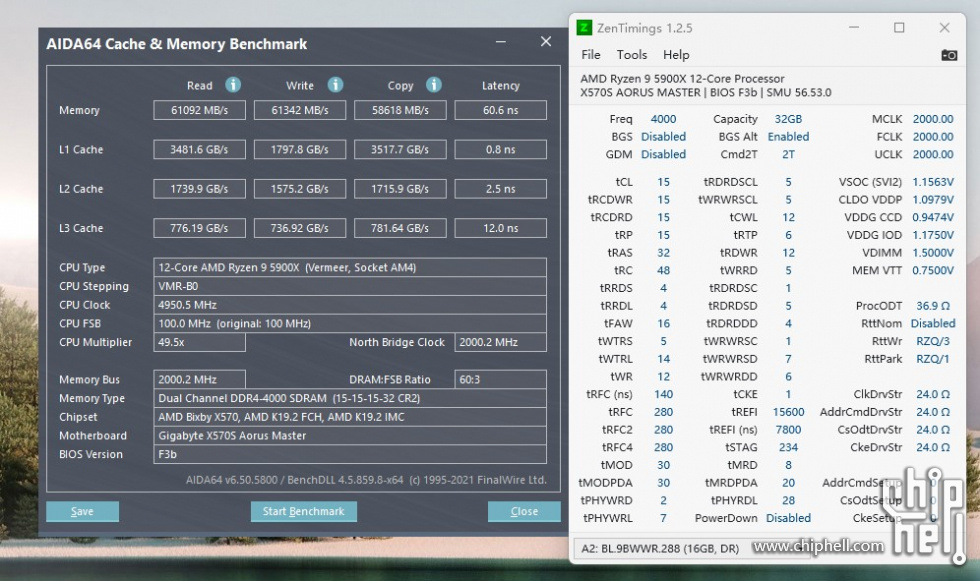Image resolution: width=980 pixels, height=581 pixels.
Task: Open the File menu in ZenTimings
Action: tap(591, 55)
